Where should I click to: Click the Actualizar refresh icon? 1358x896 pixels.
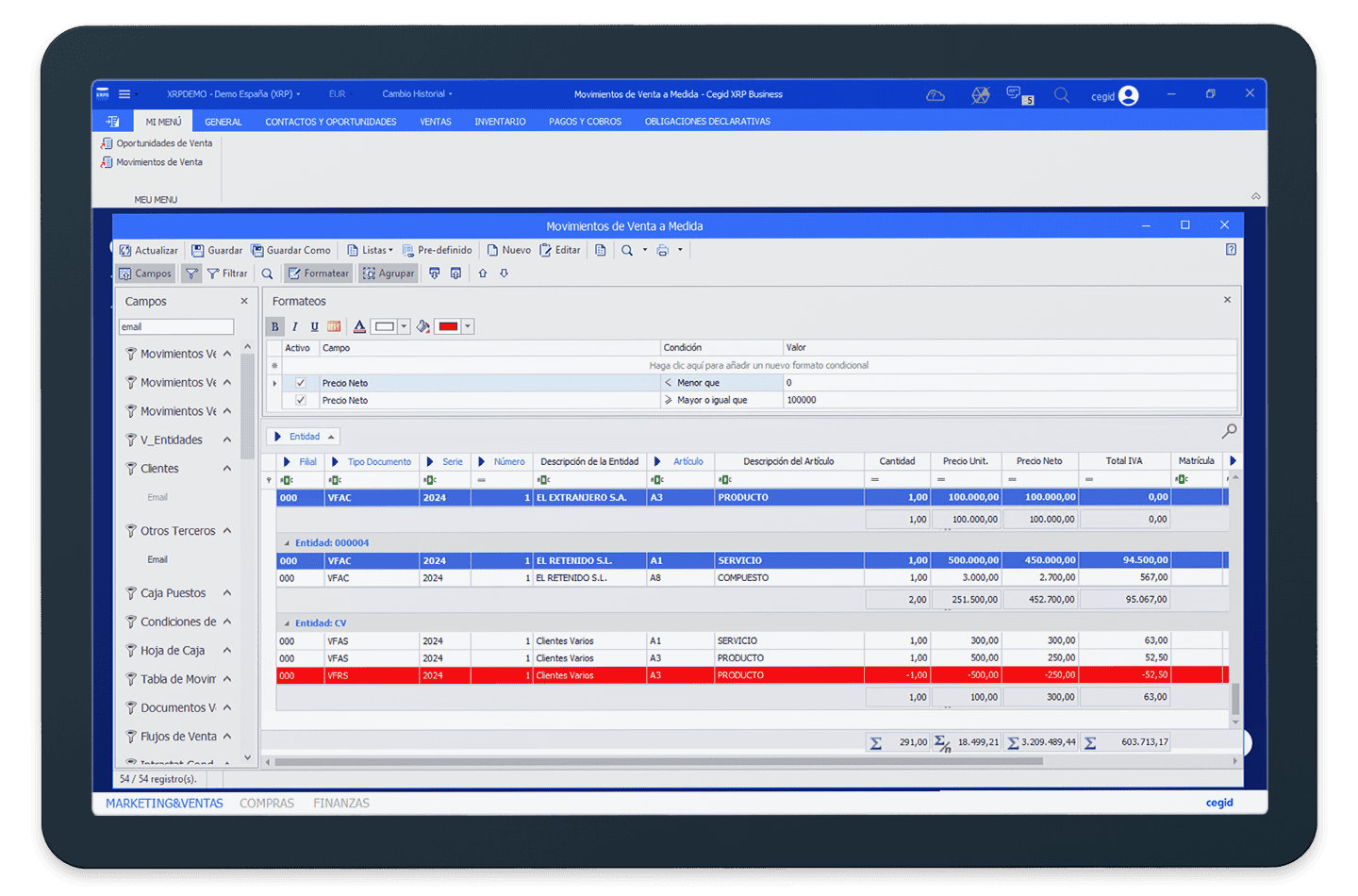[125, 251]
